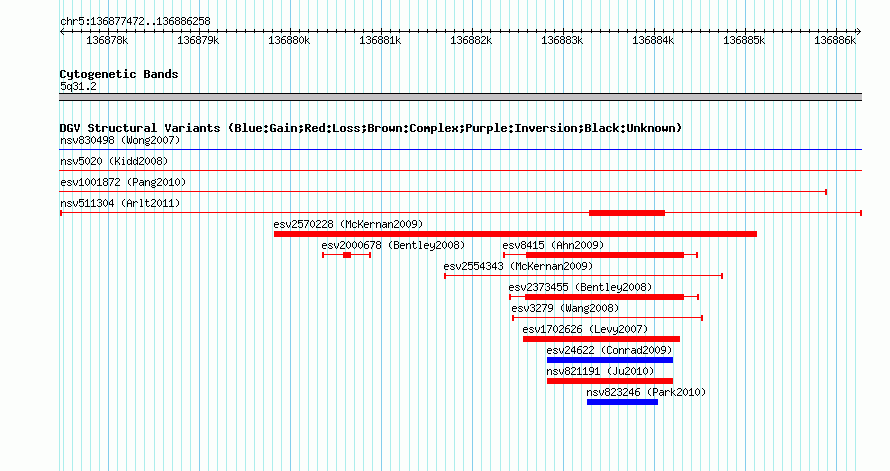Click the 136882k ruler position
The height and width of the screenshot is (471, 890).
point(471,40)
